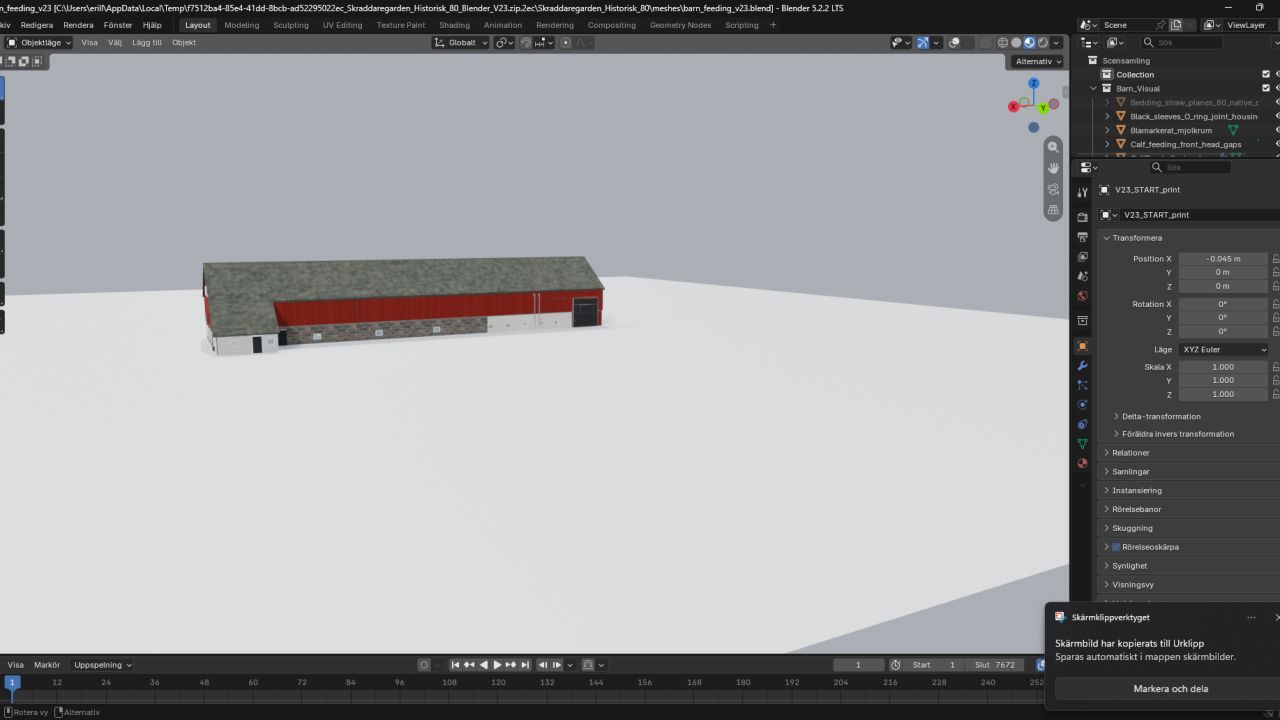The height and width of the screenshot is (720, 1280).
Task: Toggle the Collection exclude checkbox in outliner
Action: (1266, 74)
